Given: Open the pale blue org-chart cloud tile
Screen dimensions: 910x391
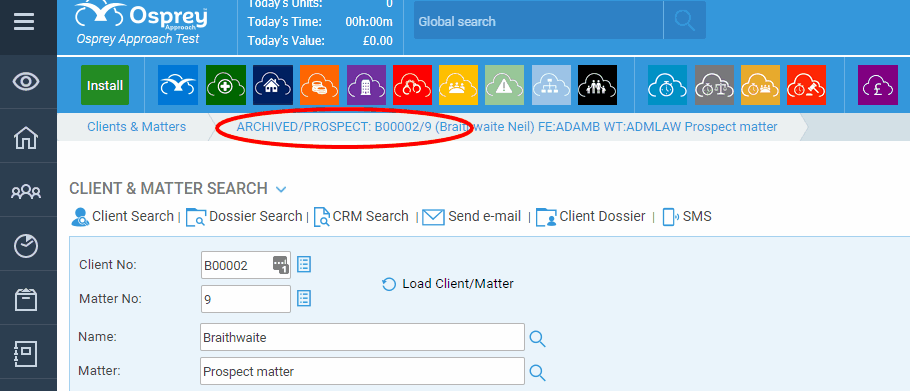Looking at the screenshot, I should pos(551,85).
